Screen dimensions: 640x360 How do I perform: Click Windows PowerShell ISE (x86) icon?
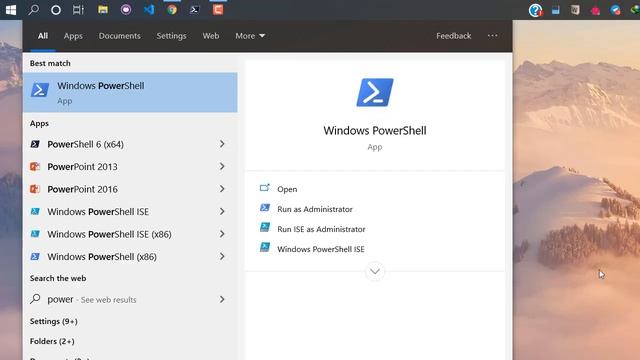35,234
